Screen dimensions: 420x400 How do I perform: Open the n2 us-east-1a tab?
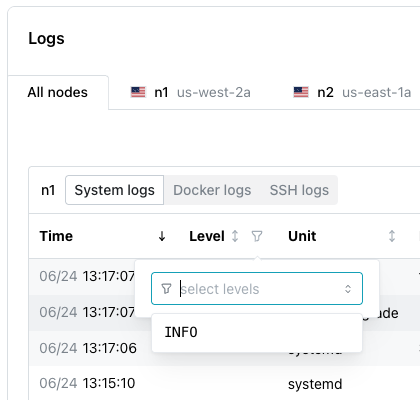[352, 92]
